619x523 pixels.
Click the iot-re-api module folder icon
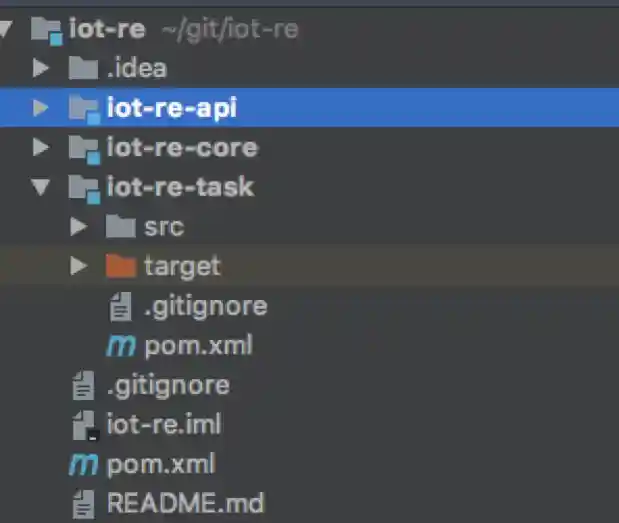[x=84, y=108]
